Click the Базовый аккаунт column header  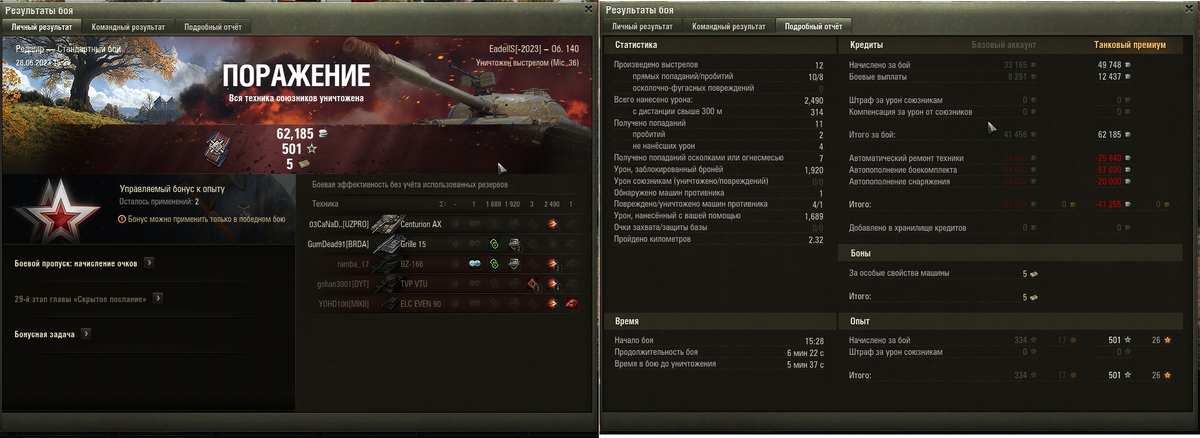1004,45
